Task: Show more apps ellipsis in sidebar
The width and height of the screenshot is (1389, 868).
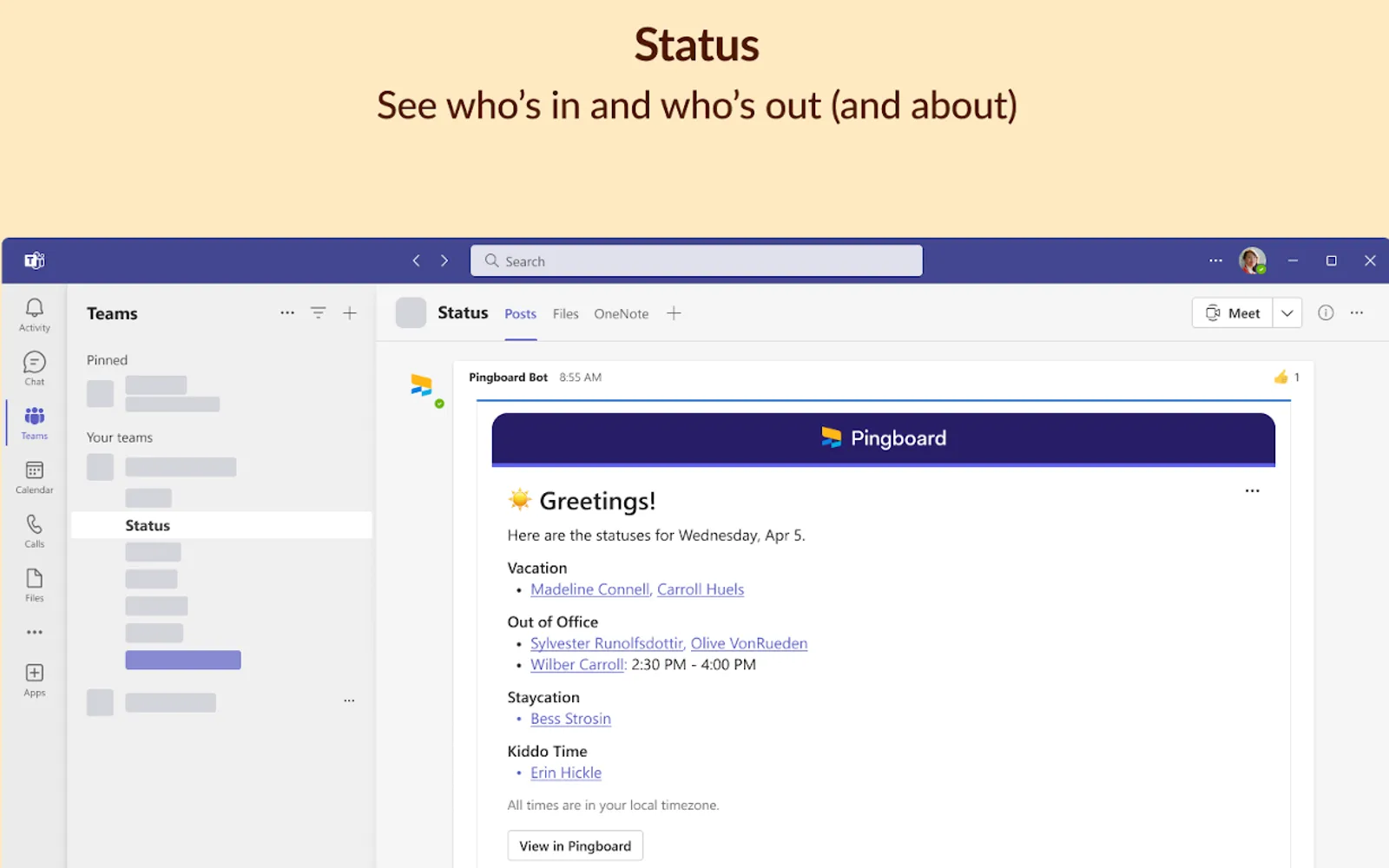Action: [x=34, y=632]
